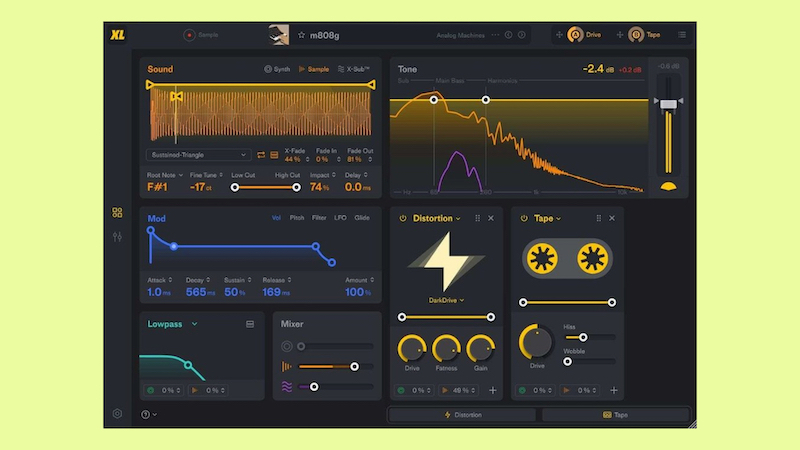This screenshot has width=800, height=450.
Task: Open the hamburger menu in top-right corner
Action: tap(682, 35)
